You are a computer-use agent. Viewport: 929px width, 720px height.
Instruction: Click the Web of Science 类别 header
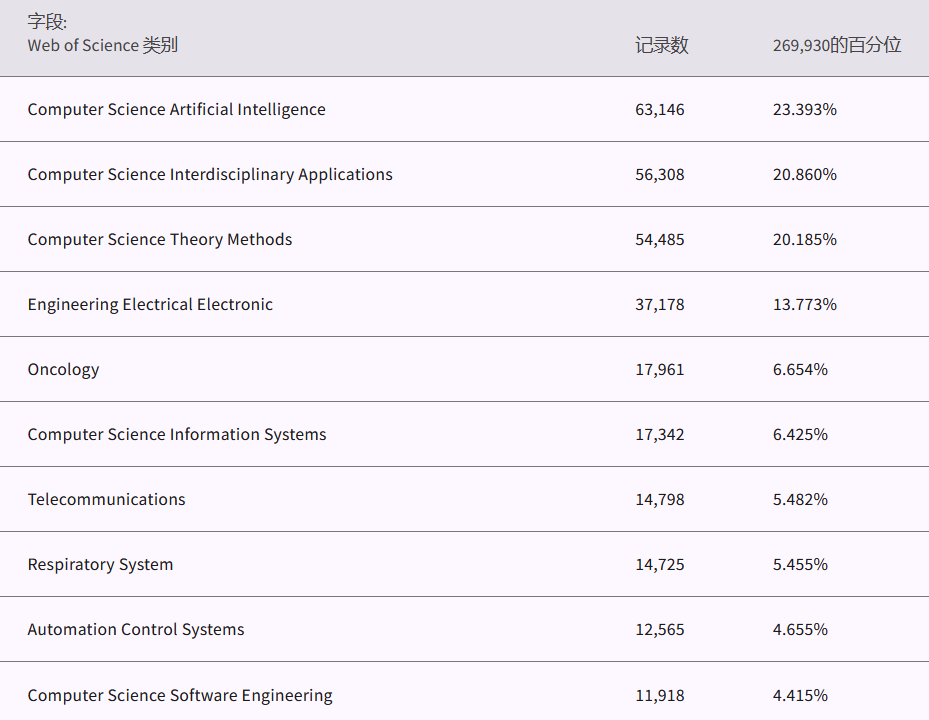[x=103, y=46]
